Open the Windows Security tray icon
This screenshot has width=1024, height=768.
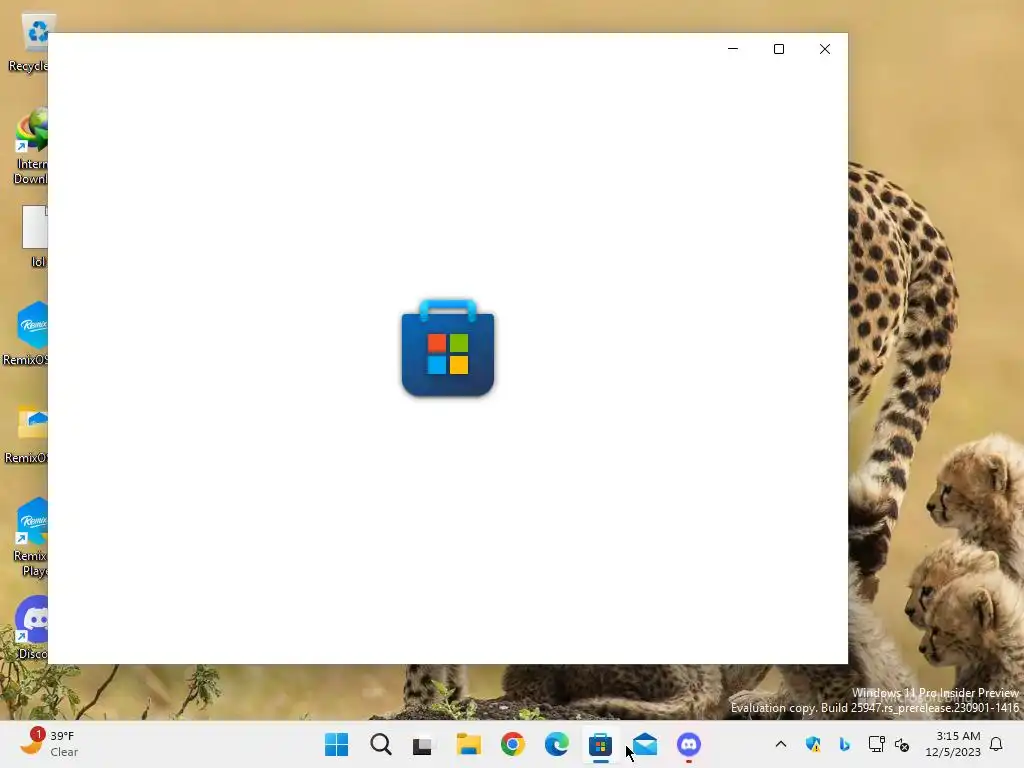coord(813,744)
